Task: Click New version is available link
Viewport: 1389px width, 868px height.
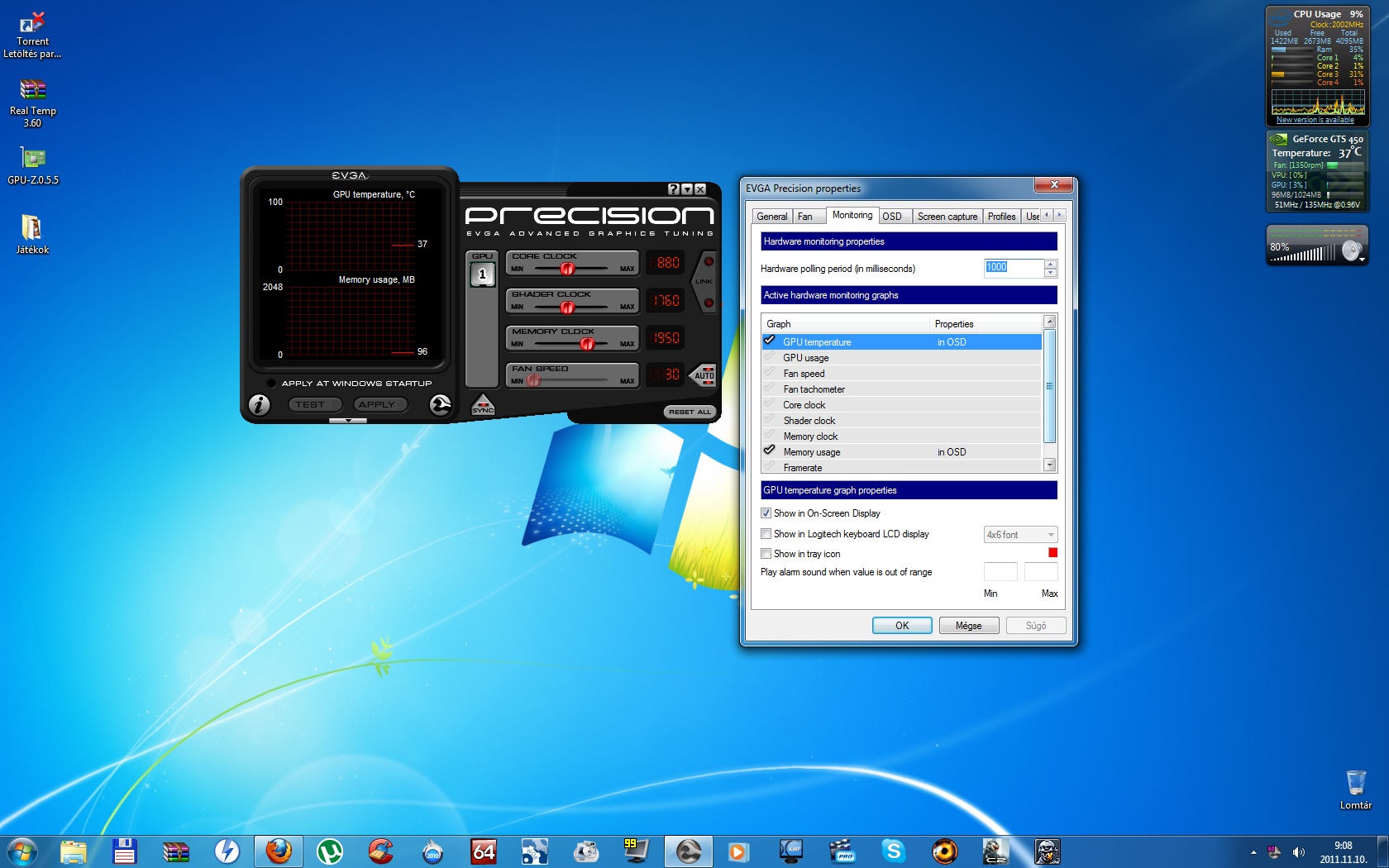Action: (1315, 120)
